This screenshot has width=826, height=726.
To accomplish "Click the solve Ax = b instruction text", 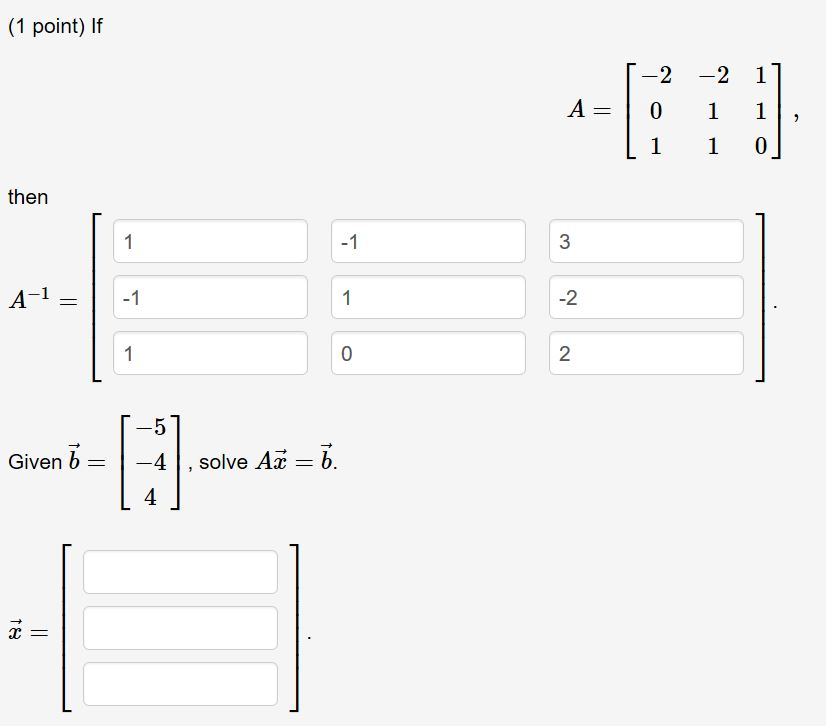I will point(267,461).
